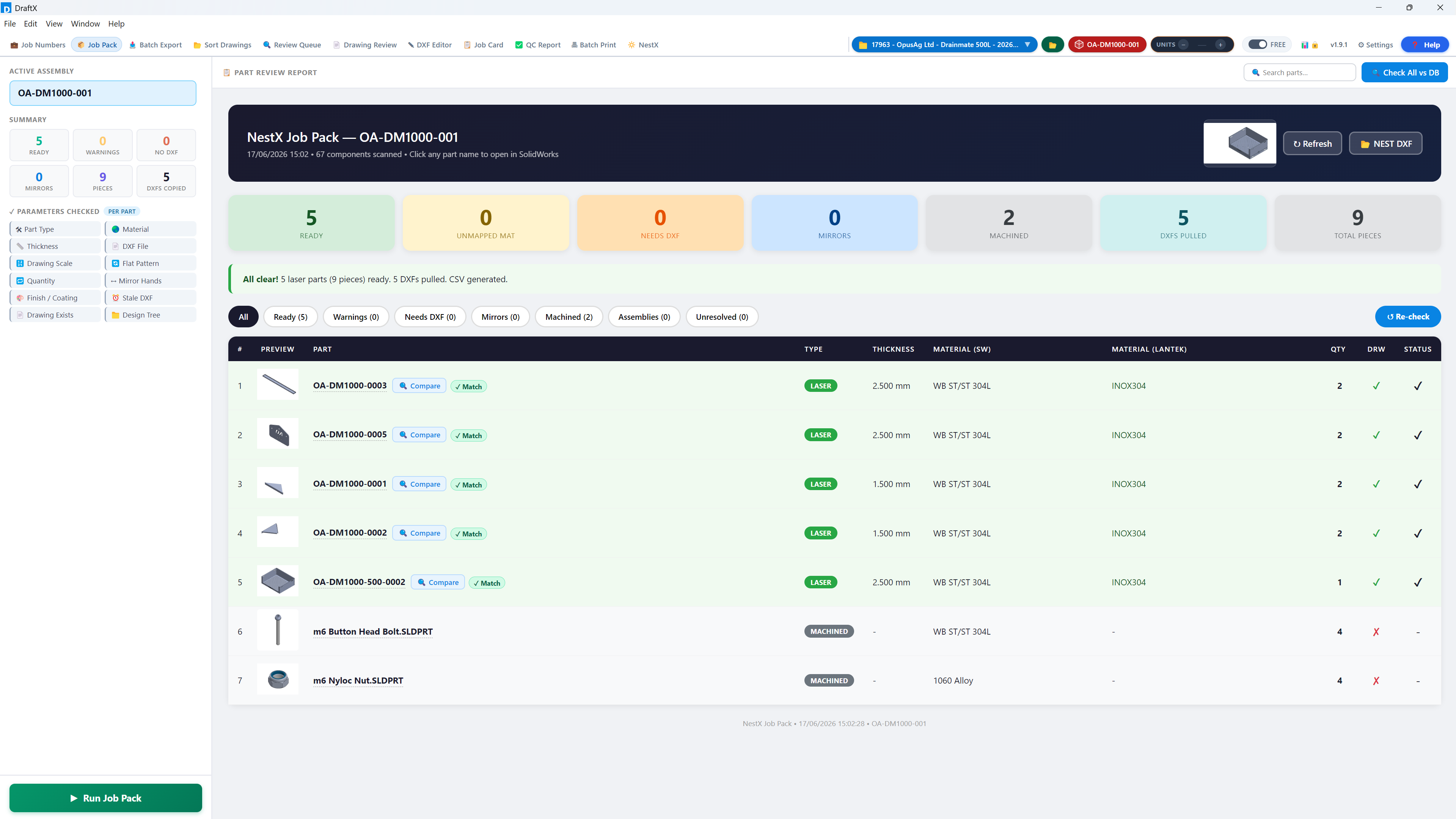This screenshot has width=1456, height=819.
Task: Select the Design Tree parameter chip
Action: (151, 315)
